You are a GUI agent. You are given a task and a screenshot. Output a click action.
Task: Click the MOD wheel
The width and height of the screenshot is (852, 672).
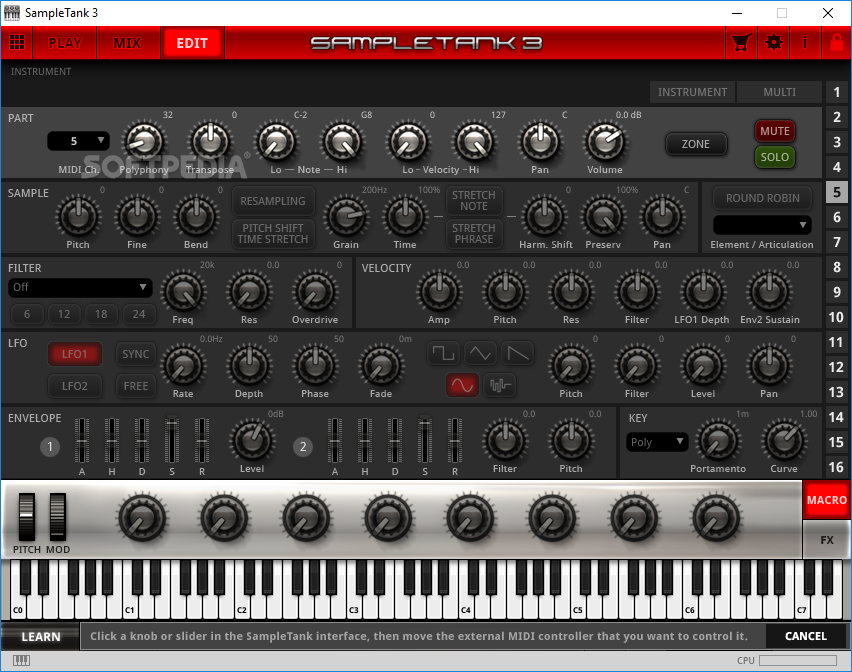[x=58, y=517]
